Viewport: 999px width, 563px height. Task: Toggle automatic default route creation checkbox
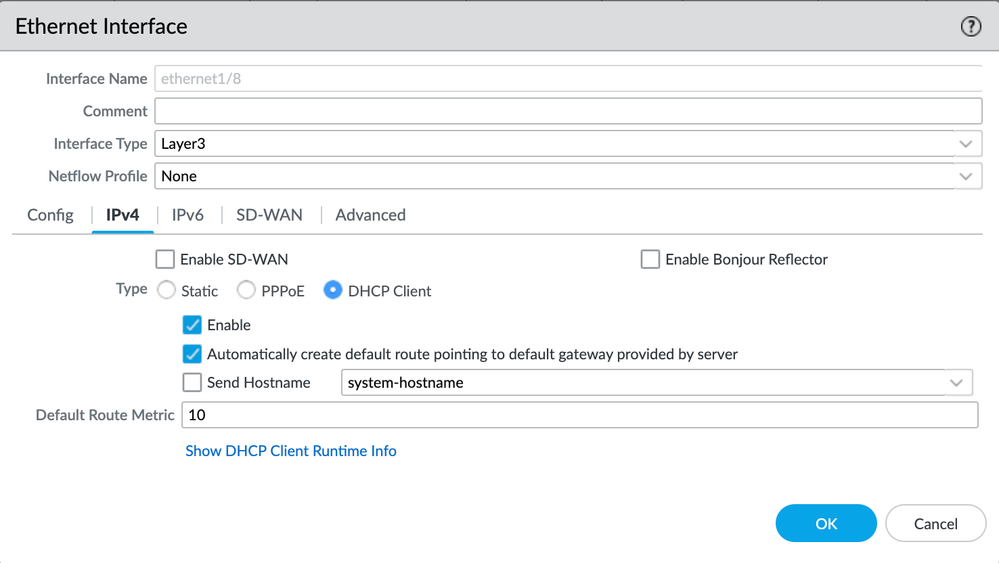click(193, 354)
